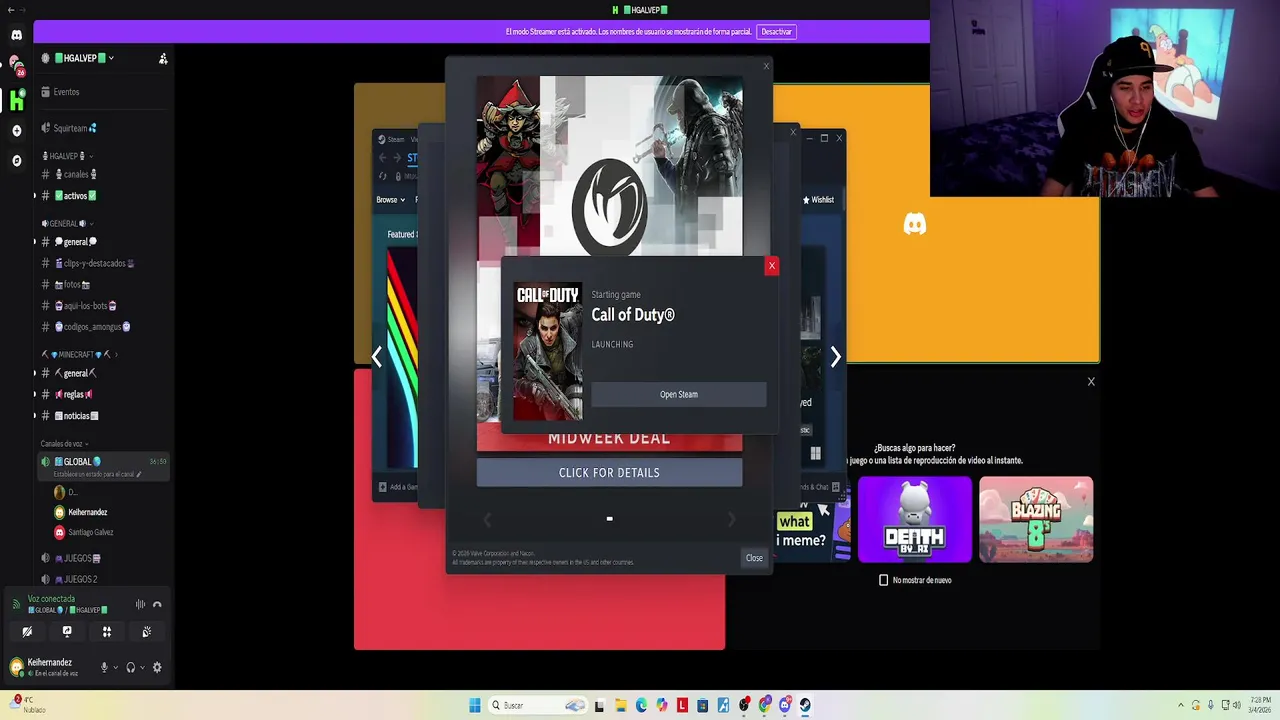Open the soundboard button
The width and height of the screenshot is (1280, 720).
click(147, 632)
